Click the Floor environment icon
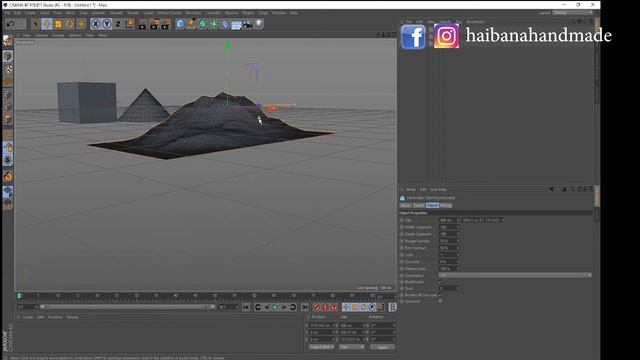This screenshot has width=640, height=360. (236, 24)
